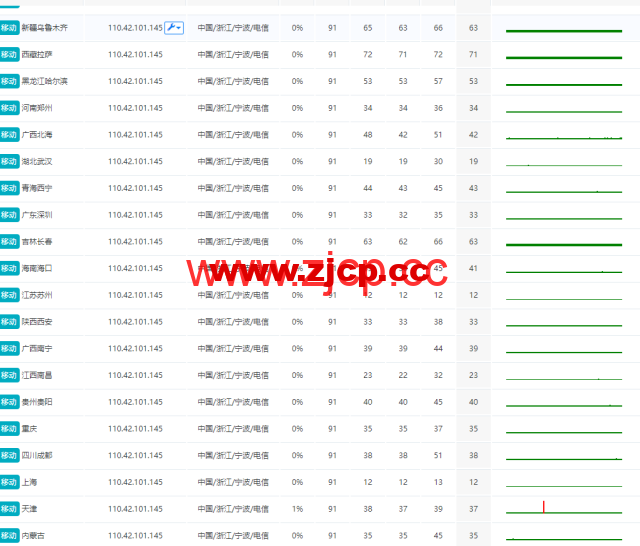
Task: Open the latency graph for 广西北海
Action: pos(564,138)
